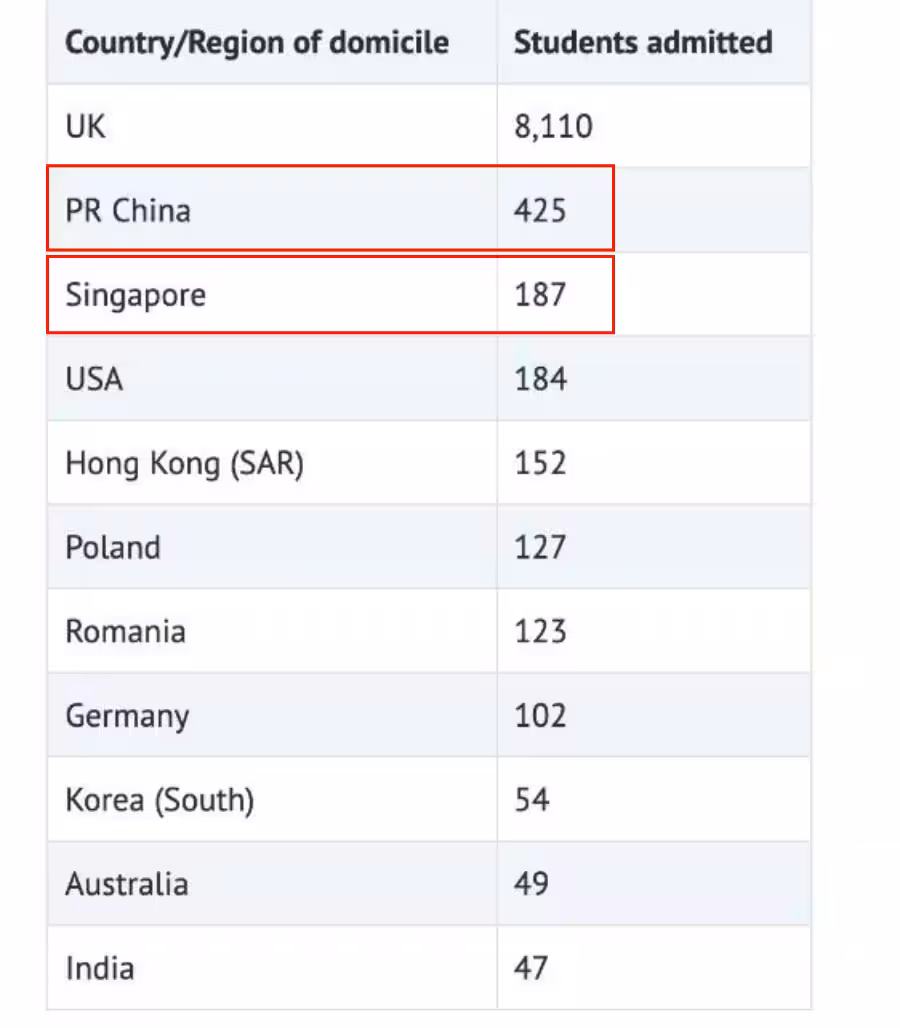The width and height of the screenshot is (900, 1028).
Task: Click the 425 admitted value
Action: click(539, 211)
